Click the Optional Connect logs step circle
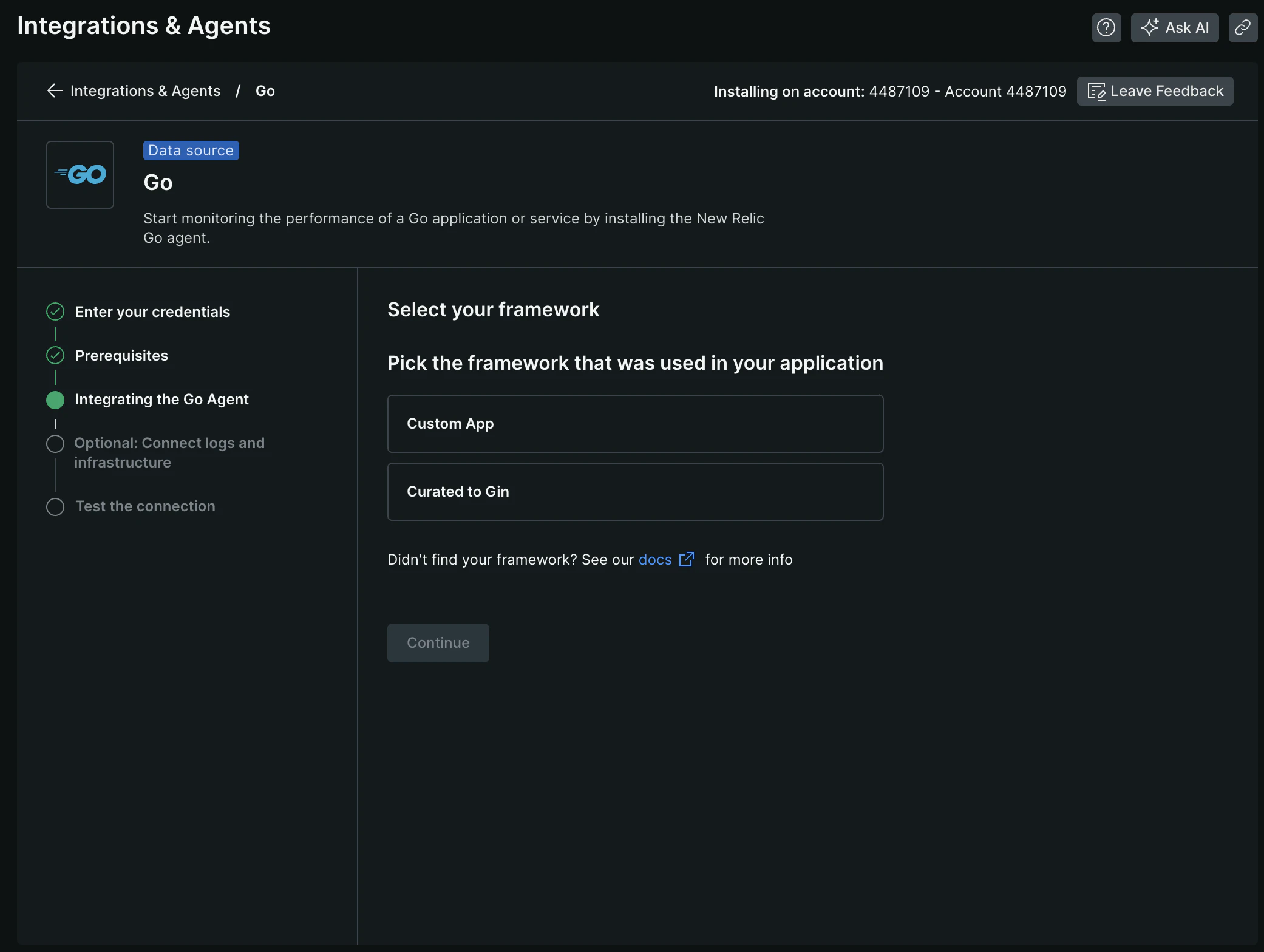Viewport: 1264px width, 952px height. click(x=55, y=444)
